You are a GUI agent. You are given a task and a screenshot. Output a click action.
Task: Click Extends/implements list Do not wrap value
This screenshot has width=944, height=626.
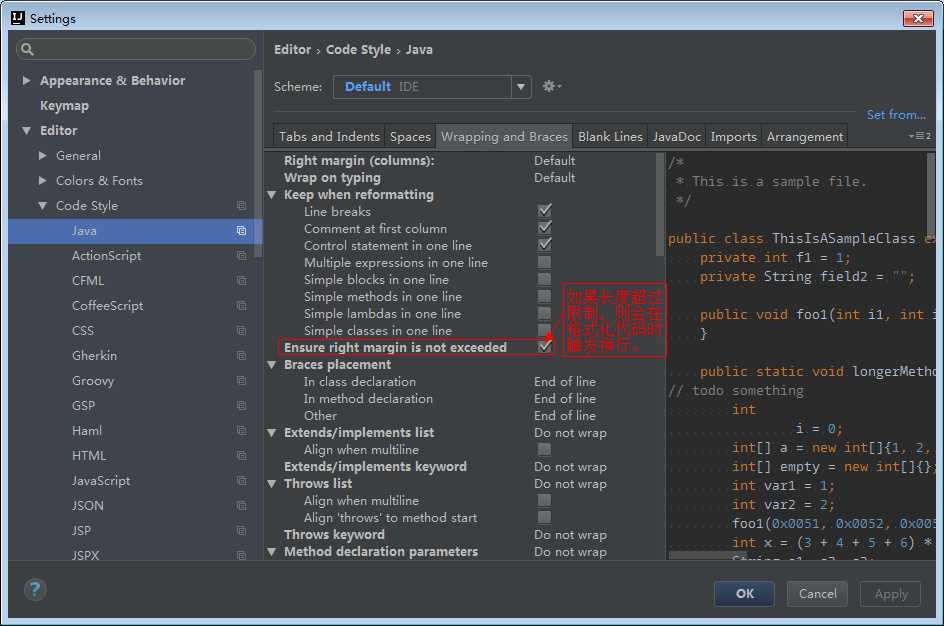point(570,433)
